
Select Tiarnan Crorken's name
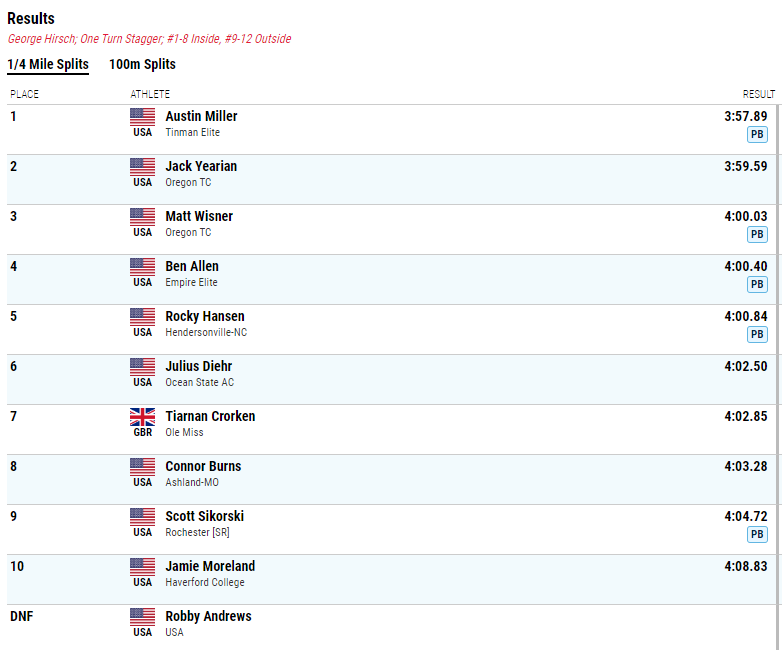[210, 416]
